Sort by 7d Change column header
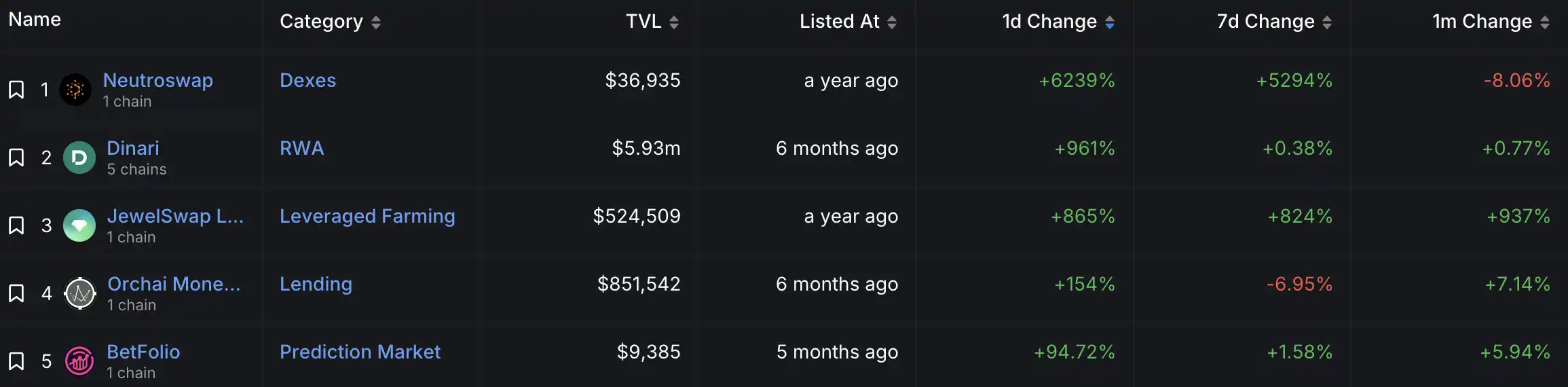 click(1326, 22)
